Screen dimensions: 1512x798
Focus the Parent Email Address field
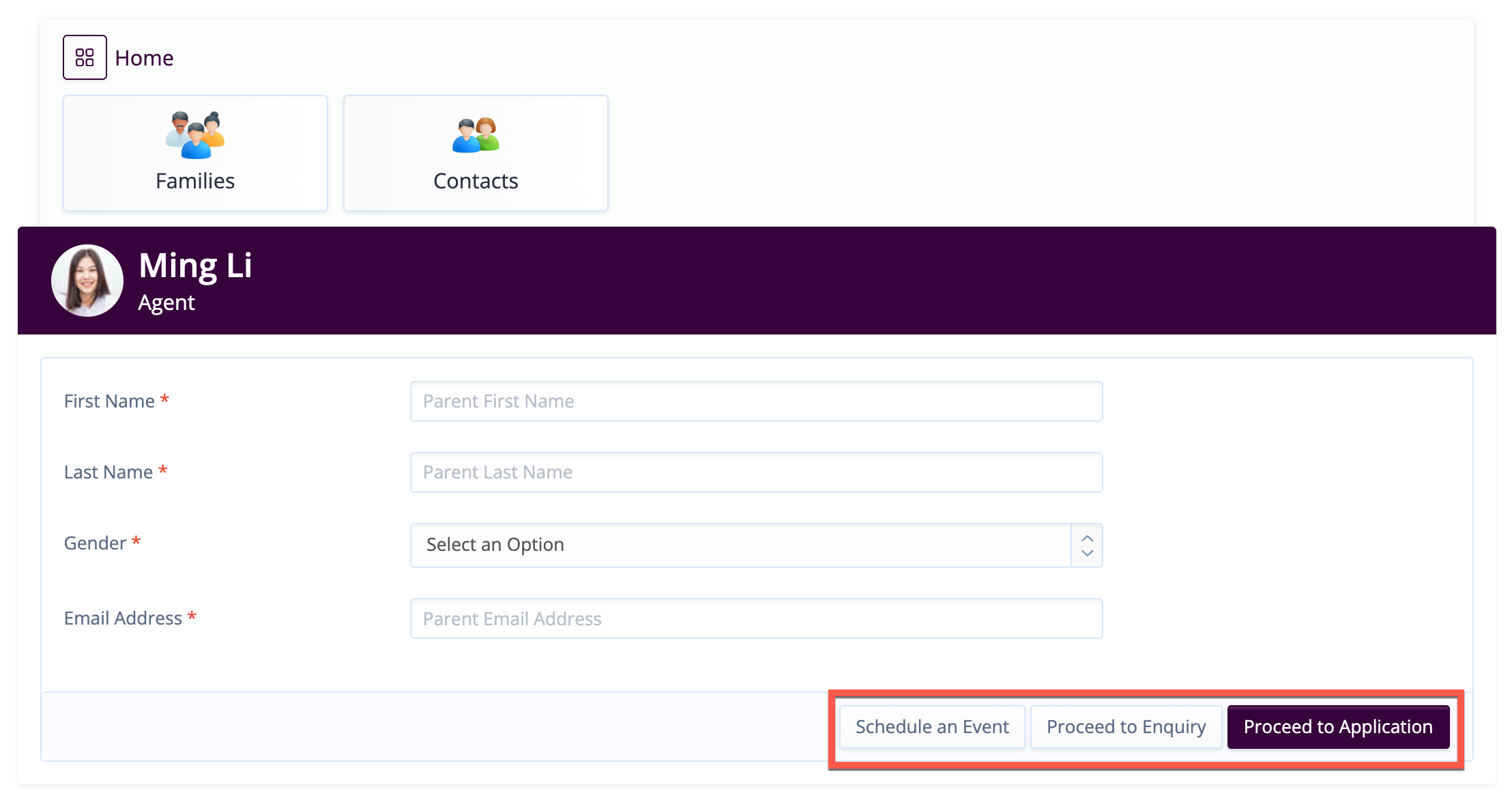point(756,618)
